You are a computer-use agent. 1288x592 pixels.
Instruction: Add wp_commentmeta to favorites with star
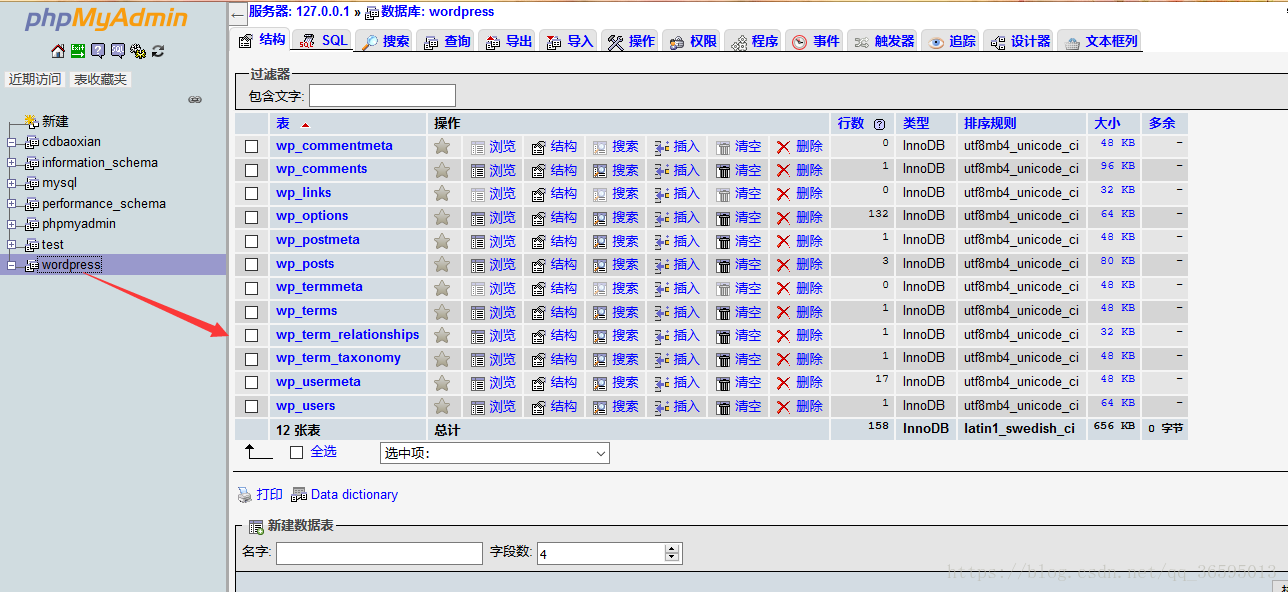click(442, 146)
